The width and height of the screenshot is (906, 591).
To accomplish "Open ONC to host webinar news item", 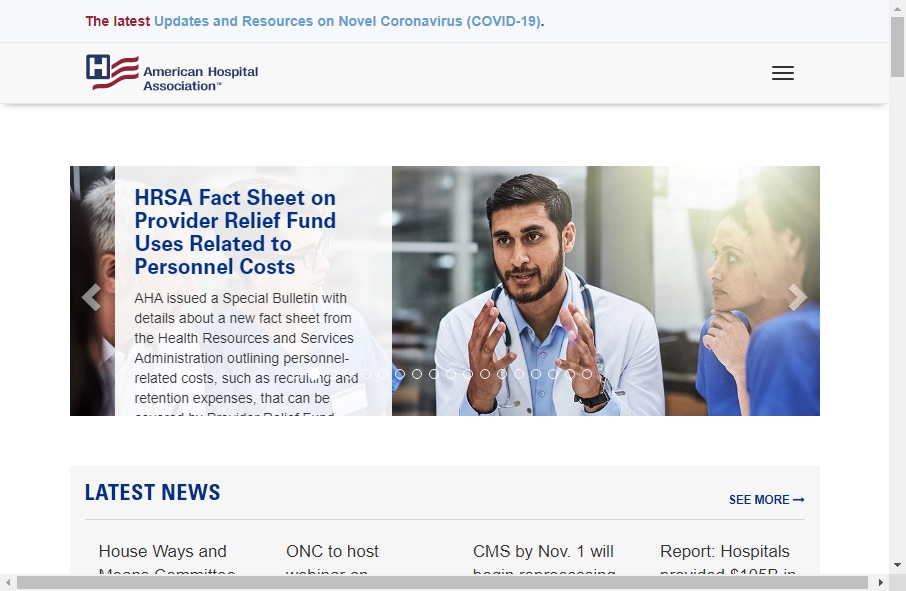I will (332, 558).
